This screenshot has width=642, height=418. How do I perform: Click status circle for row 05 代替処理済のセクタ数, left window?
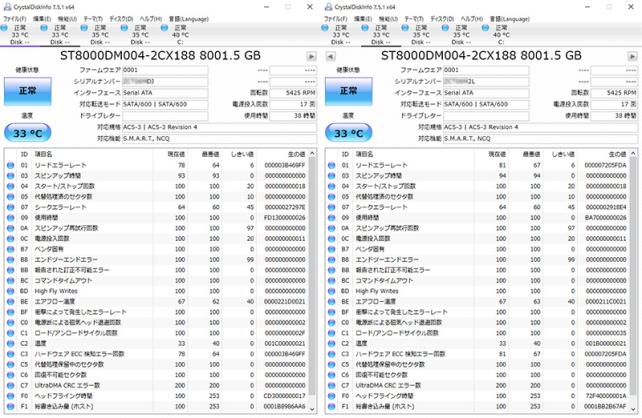(11, 197)
